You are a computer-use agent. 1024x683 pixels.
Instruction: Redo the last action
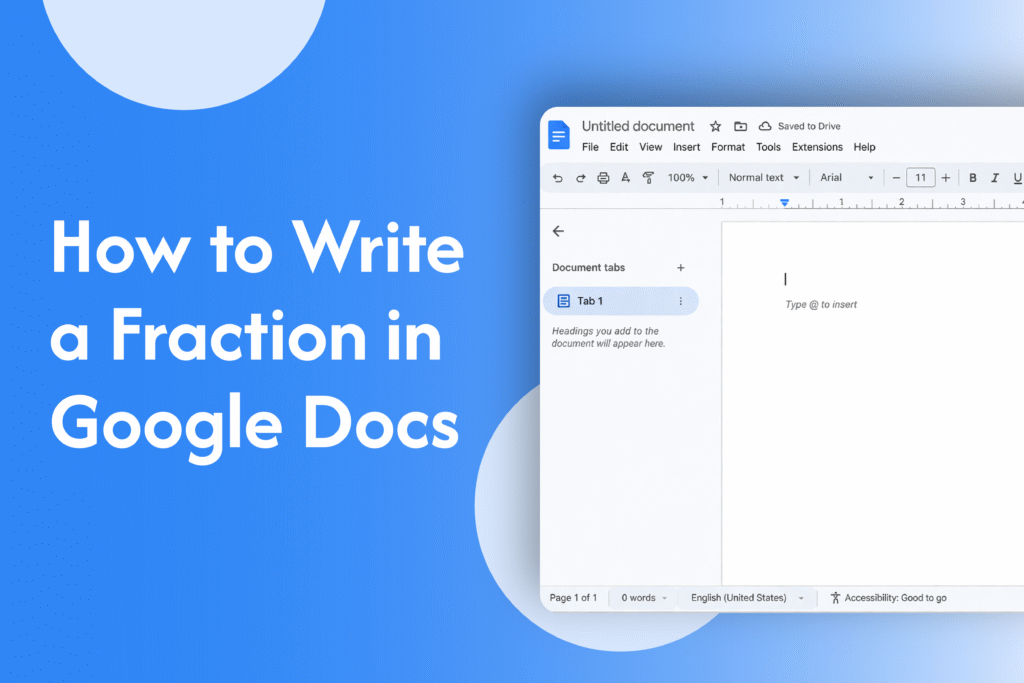pyautogui.click(x=580, y=177)
